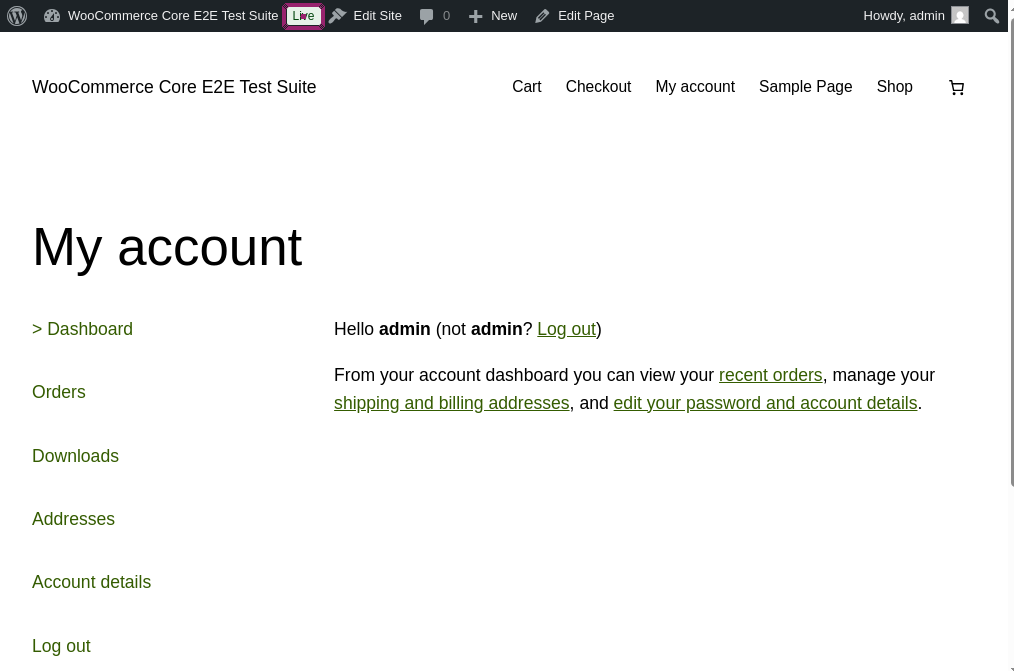Click the page's vertical scrollbar
This screenshot has width=1014, height=671.
1011,250
